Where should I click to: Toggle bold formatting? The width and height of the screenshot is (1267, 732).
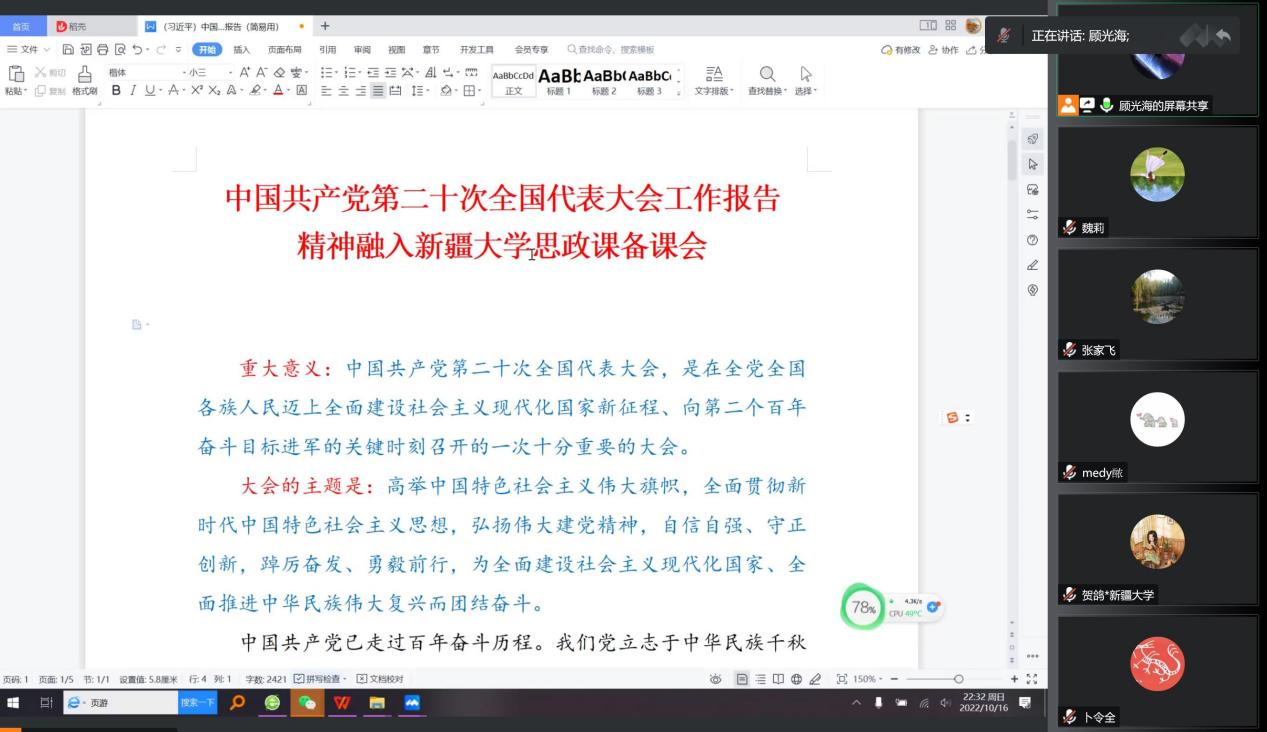(116, 90)
